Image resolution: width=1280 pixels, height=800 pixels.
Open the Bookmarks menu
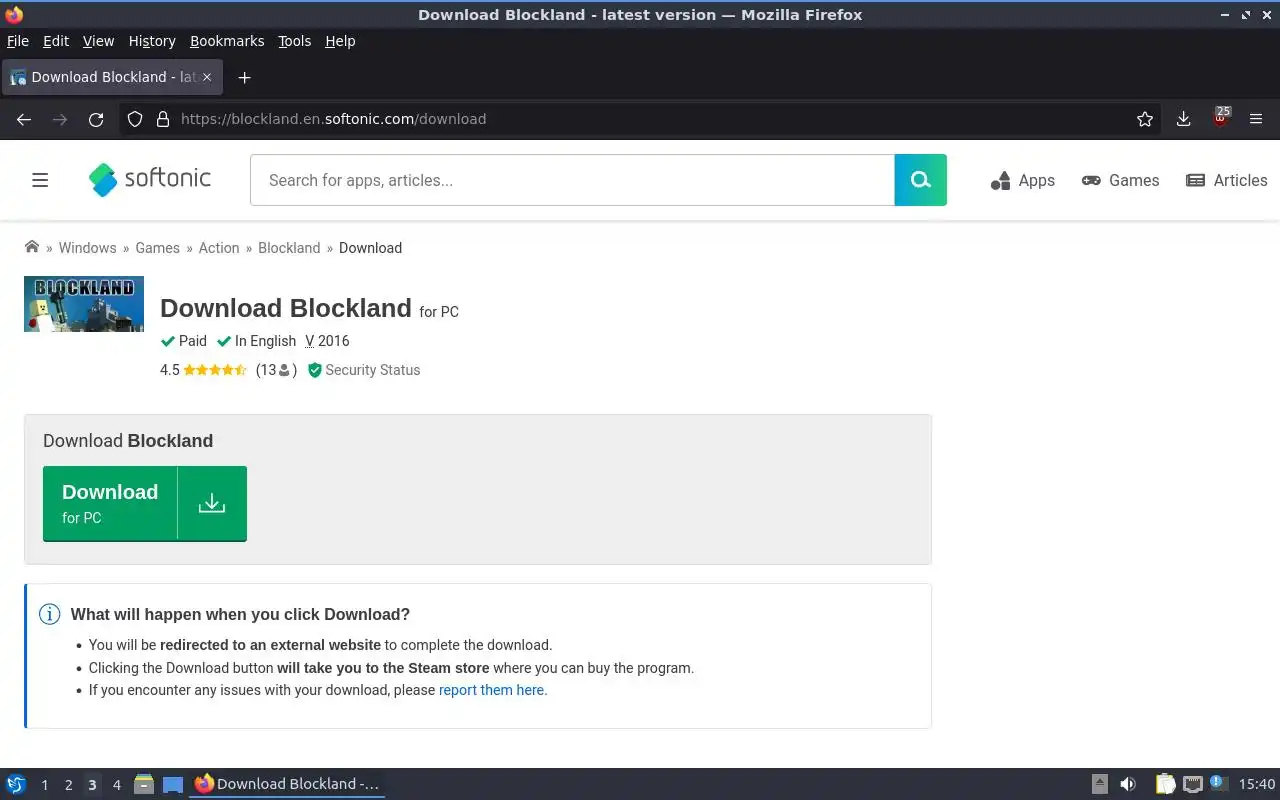(x=227, y=41)
